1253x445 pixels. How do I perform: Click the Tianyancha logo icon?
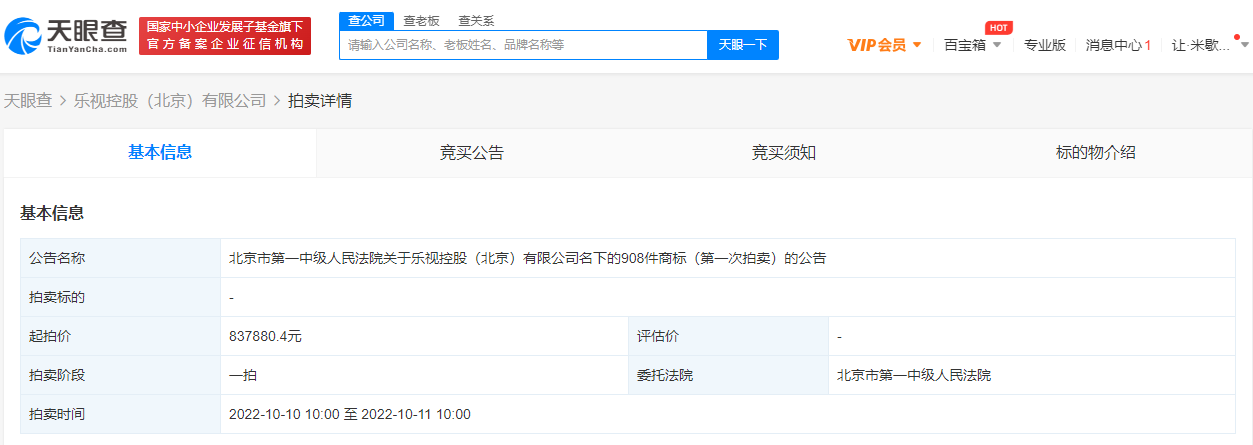coord(23,36)
